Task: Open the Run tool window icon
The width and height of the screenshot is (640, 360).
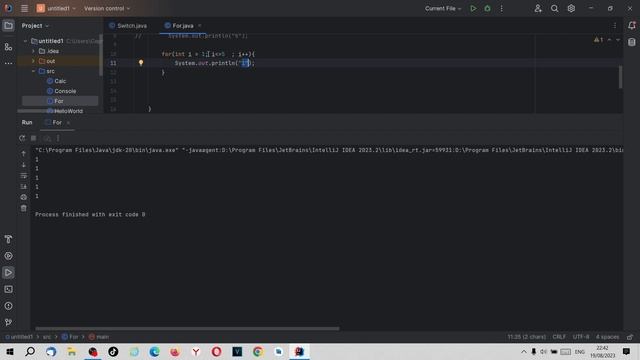Action: (x=8, y=273)
